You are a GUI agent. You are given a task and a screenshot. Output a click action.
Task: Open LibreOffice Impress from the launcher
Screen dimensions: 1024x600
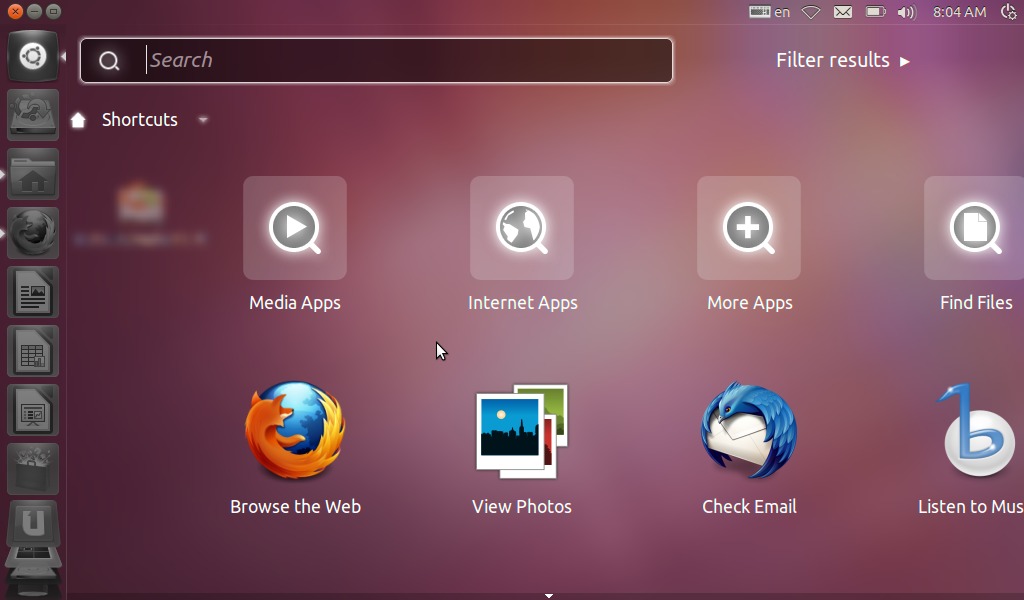(33, 409)
